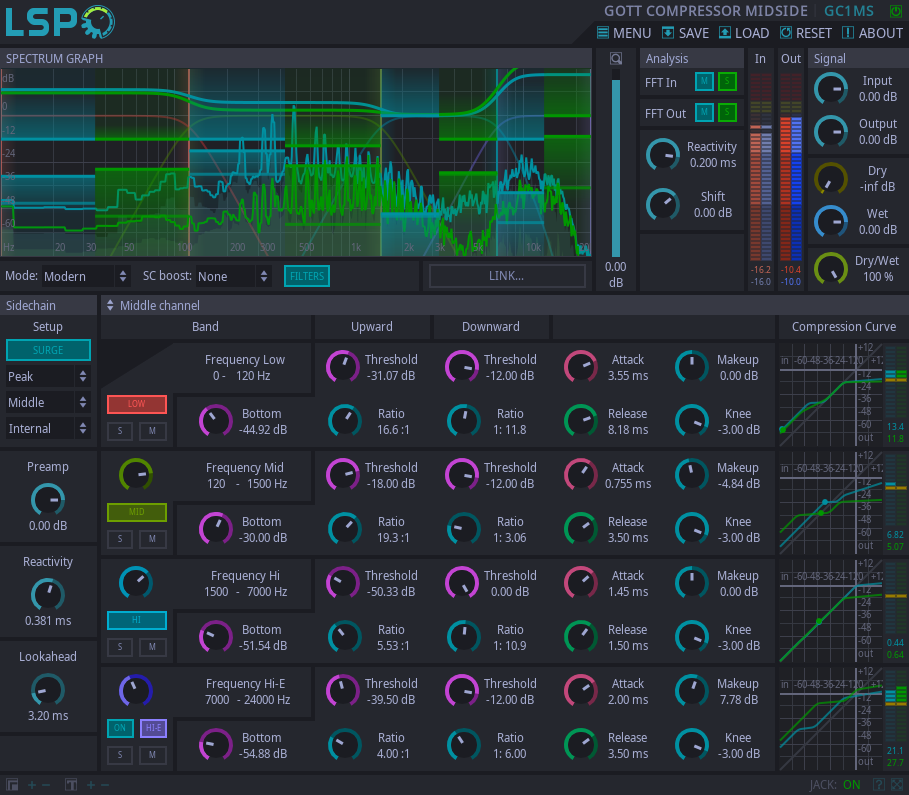Viewport: 909px width, 795px height.
Task: Click the sidechain Preamp knob
Action: coord(48,500)
